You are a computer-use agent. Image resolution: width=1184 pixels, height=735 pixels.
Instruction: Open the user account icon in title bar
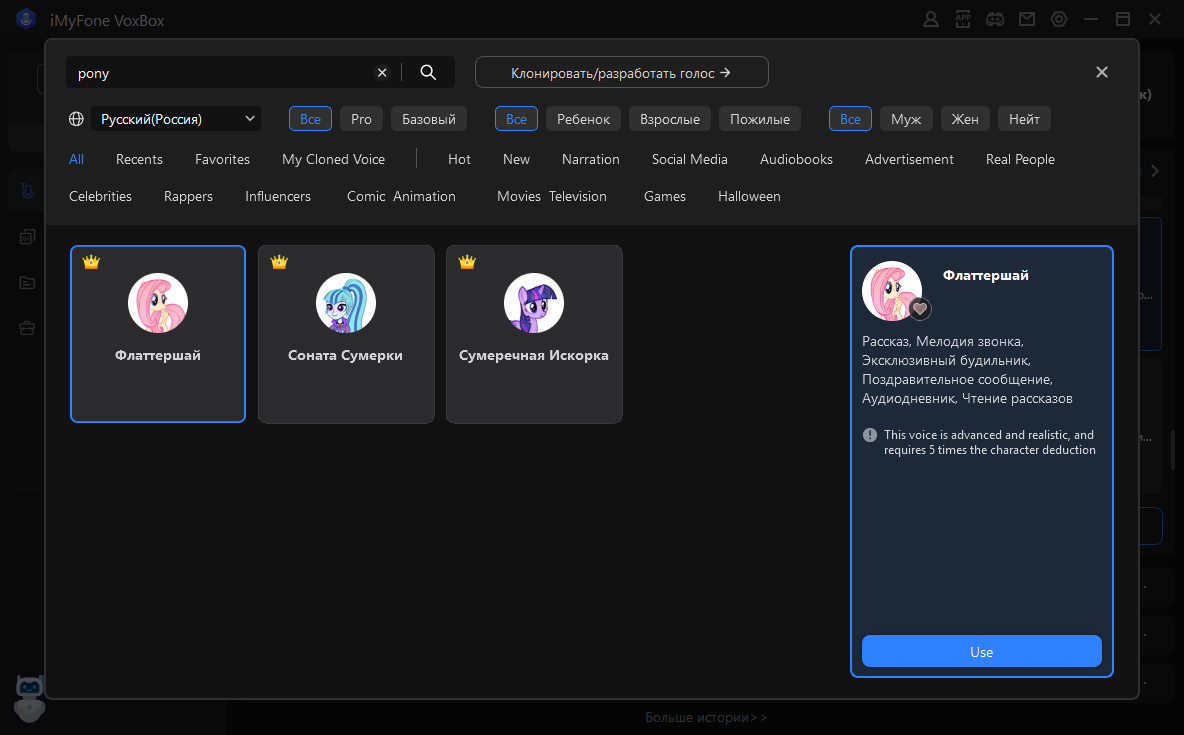[x=931, y=20]
